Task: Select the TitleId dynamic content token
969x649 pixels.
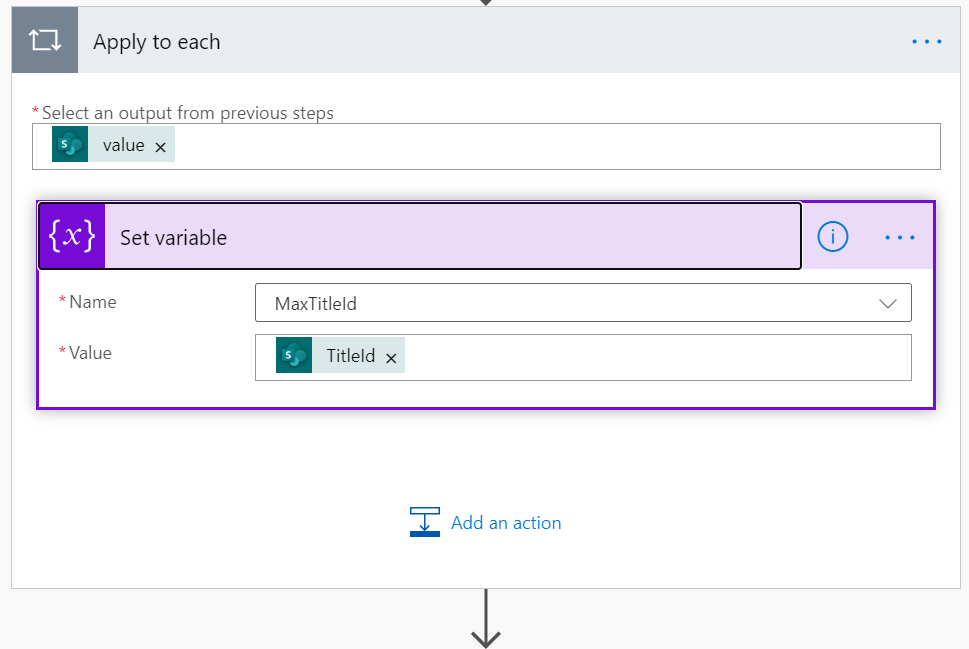Action: point(350,356)
